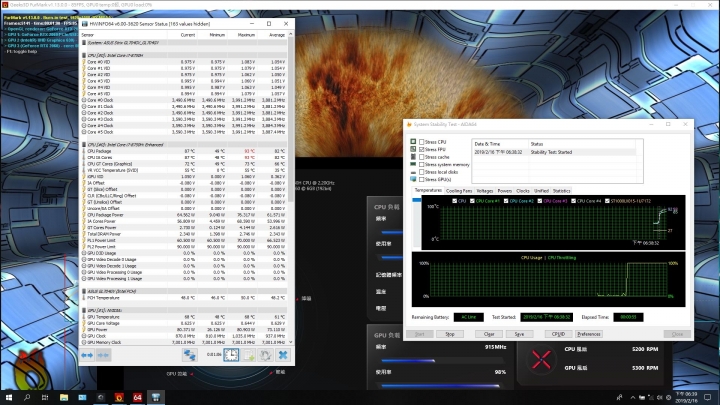The image size is (720, 405).
Task: Open the Statistics tab
Action: (562, 190)
